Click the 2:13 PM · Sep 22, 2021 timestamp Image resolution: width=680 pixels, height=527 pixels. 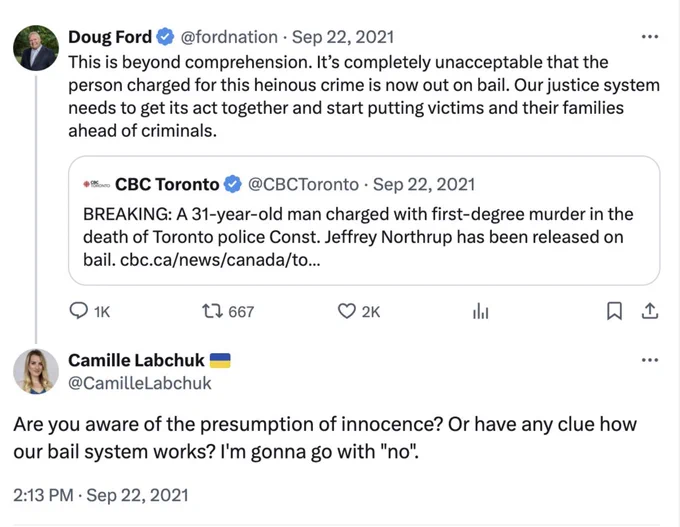[101, 495]
